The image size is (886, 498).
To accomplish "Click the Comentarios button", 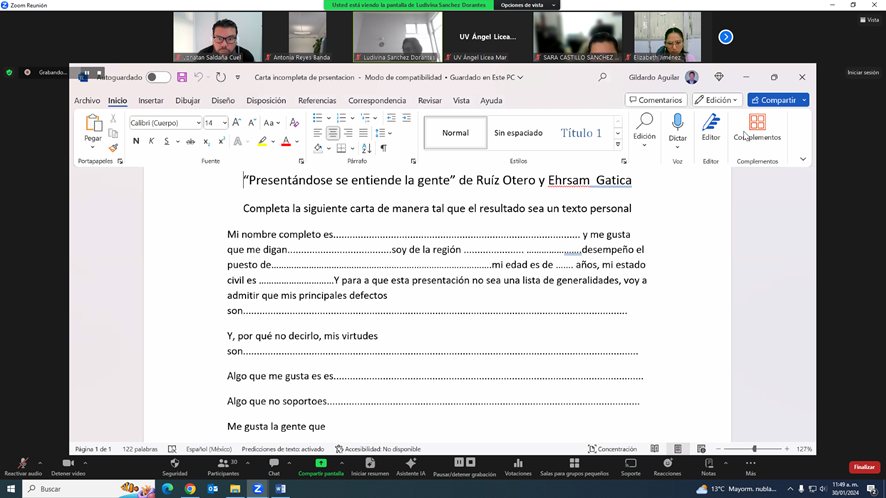I will (656, 100).
